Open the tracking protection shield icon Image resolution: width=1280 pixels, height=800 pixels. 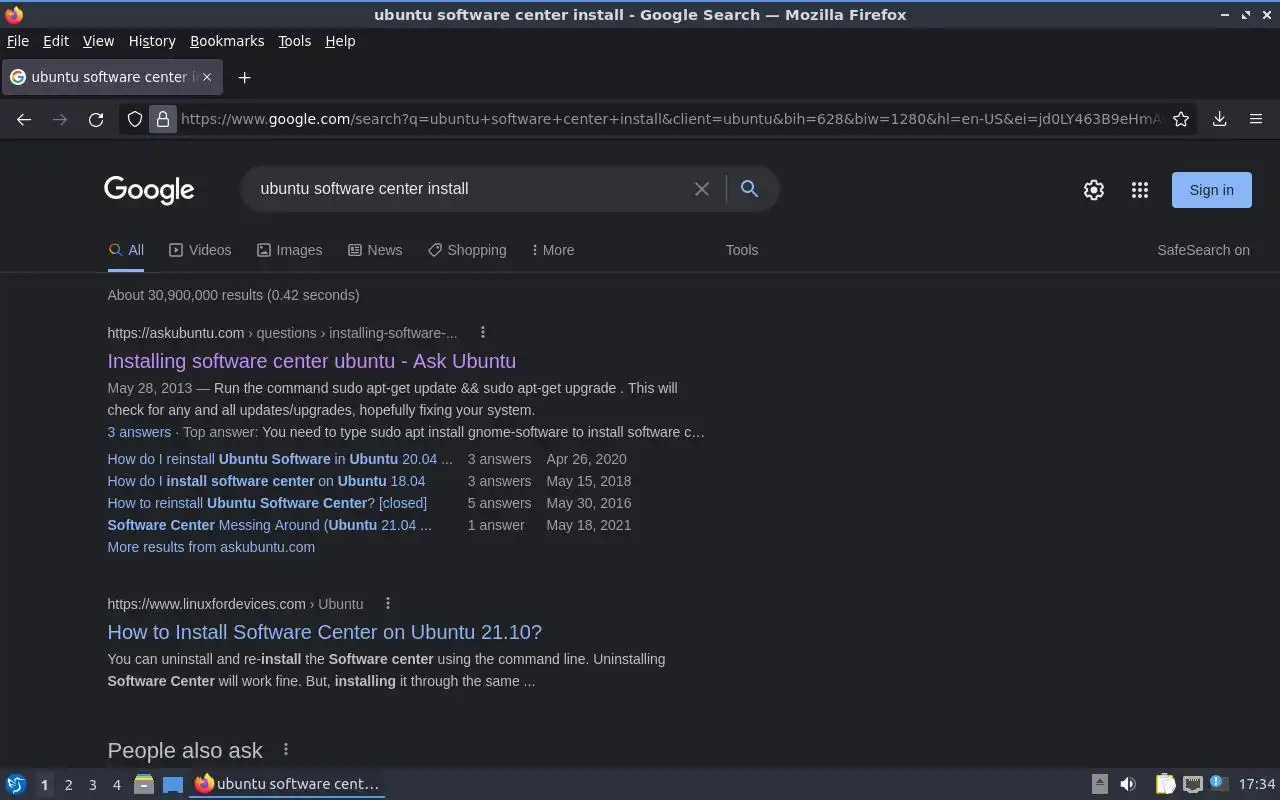coord(135,119)
